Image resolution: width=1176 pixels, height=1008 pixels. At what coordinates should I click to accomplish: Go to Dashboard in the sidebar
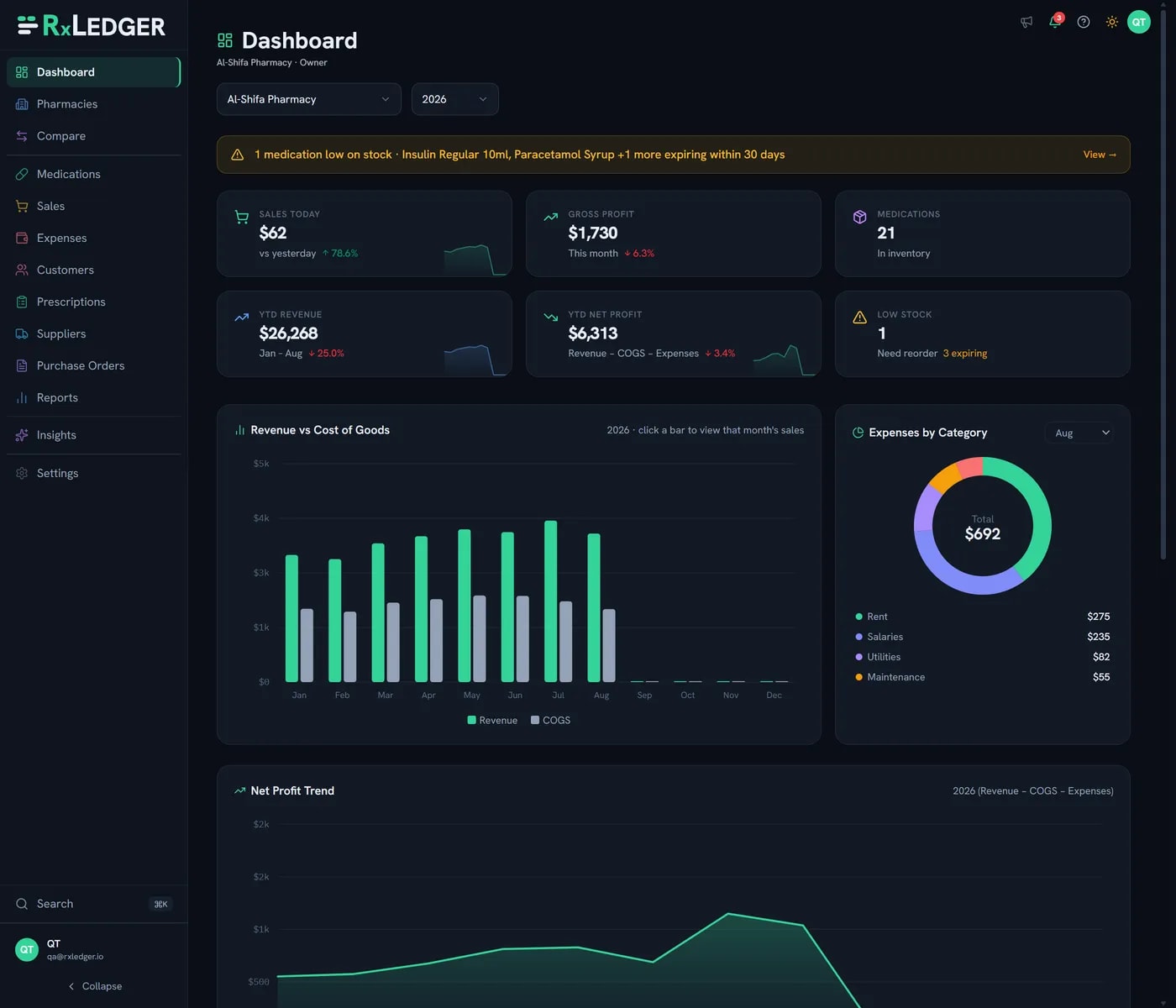tap(93, 72)
